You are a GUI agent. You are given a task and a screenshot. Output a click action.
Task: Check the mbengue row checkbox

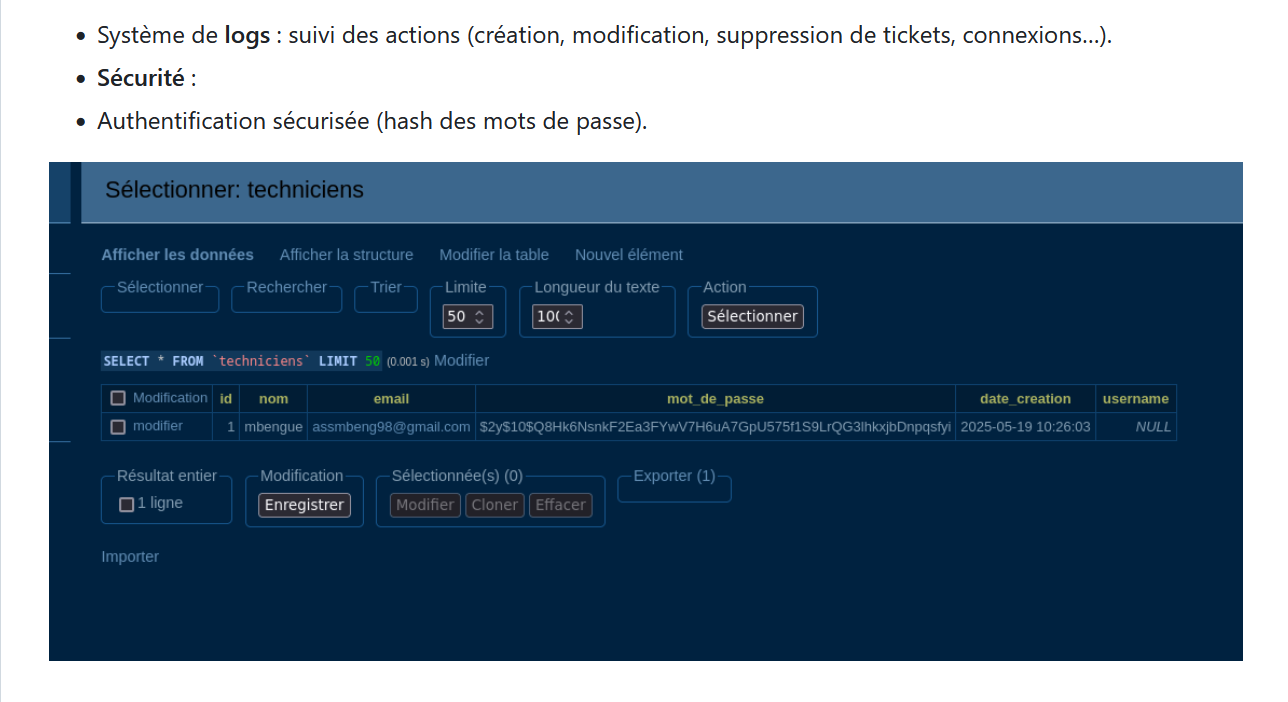(x=118, y=427)
